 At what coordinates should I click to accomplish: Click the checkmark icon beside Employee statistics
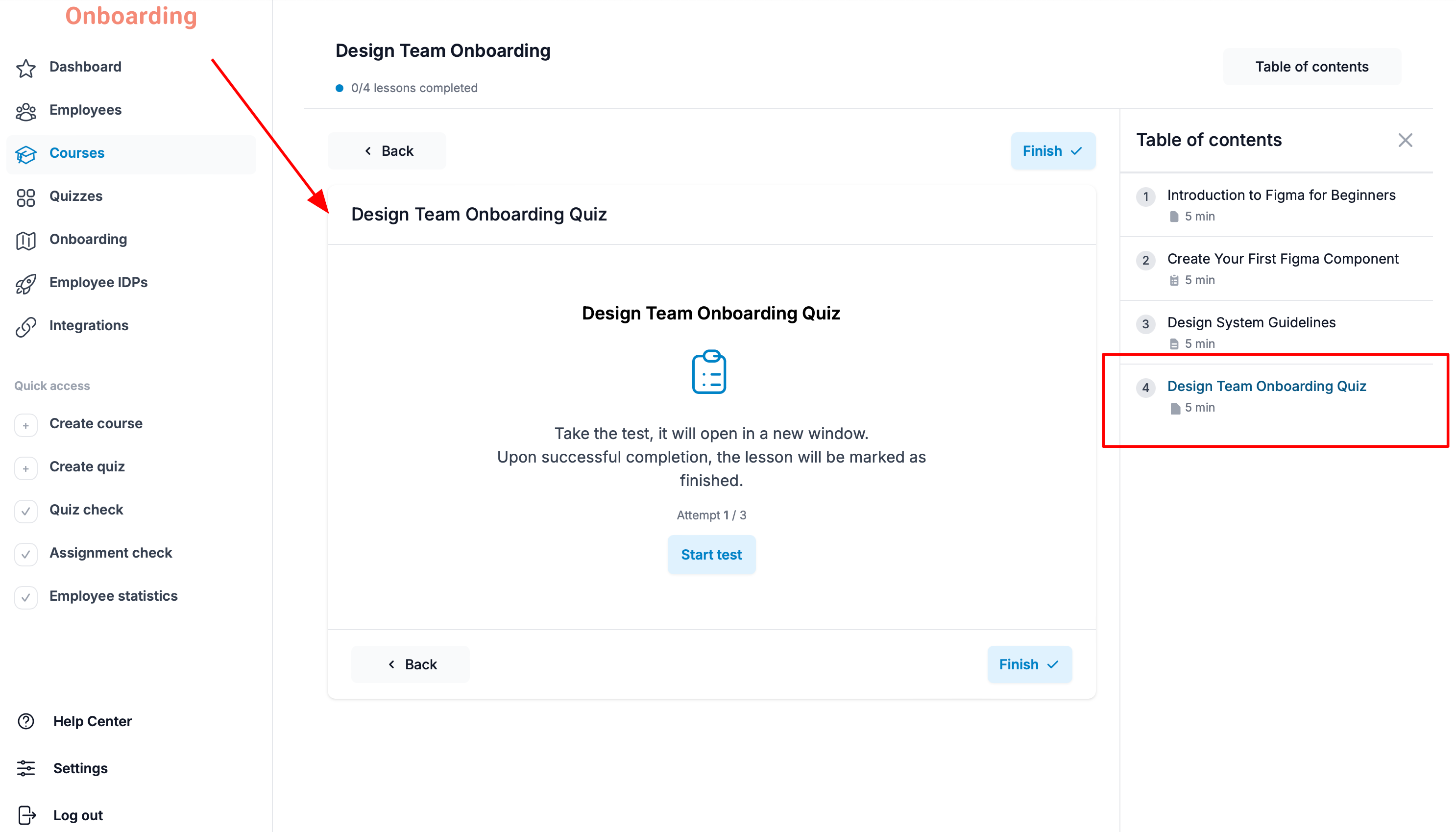click(x=25, y=597)
